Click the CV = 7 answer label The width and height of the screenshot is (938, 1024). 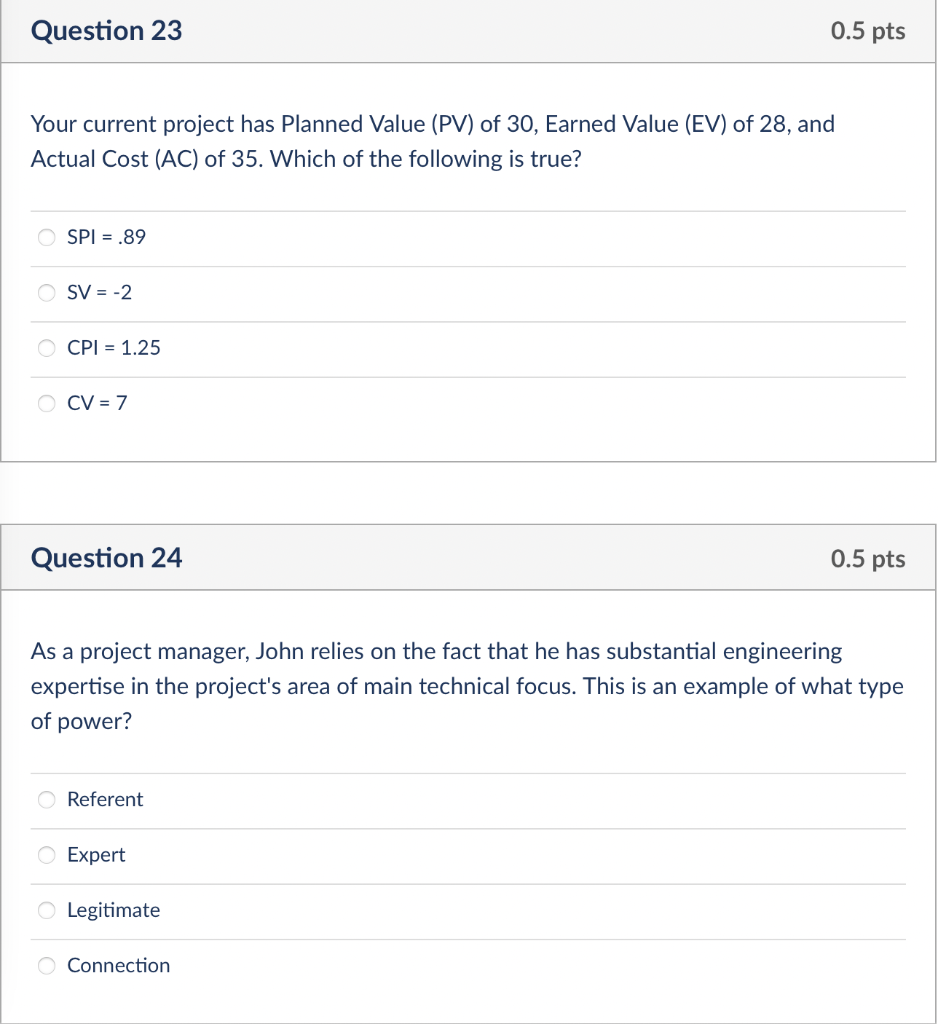click(99, 403)
